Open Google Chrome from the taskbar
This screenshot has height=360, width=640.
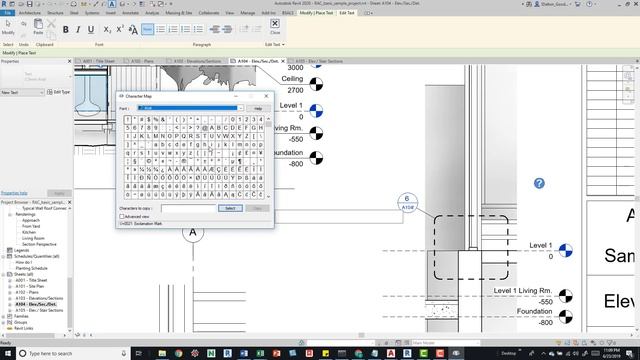[x=178, y=353]
